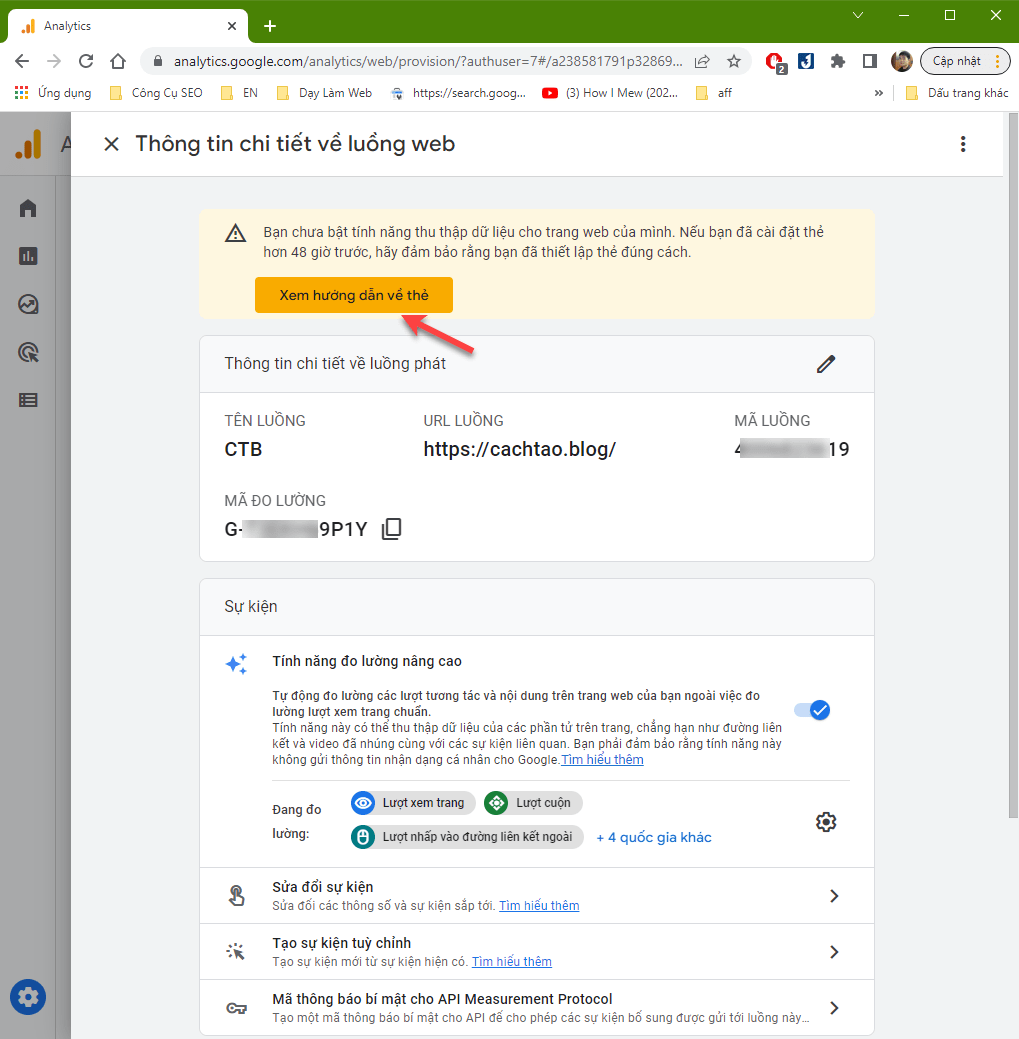Open the Dạy Làm Web bookmark folder
The image size is (1019, 1039).
pos(325,93)
